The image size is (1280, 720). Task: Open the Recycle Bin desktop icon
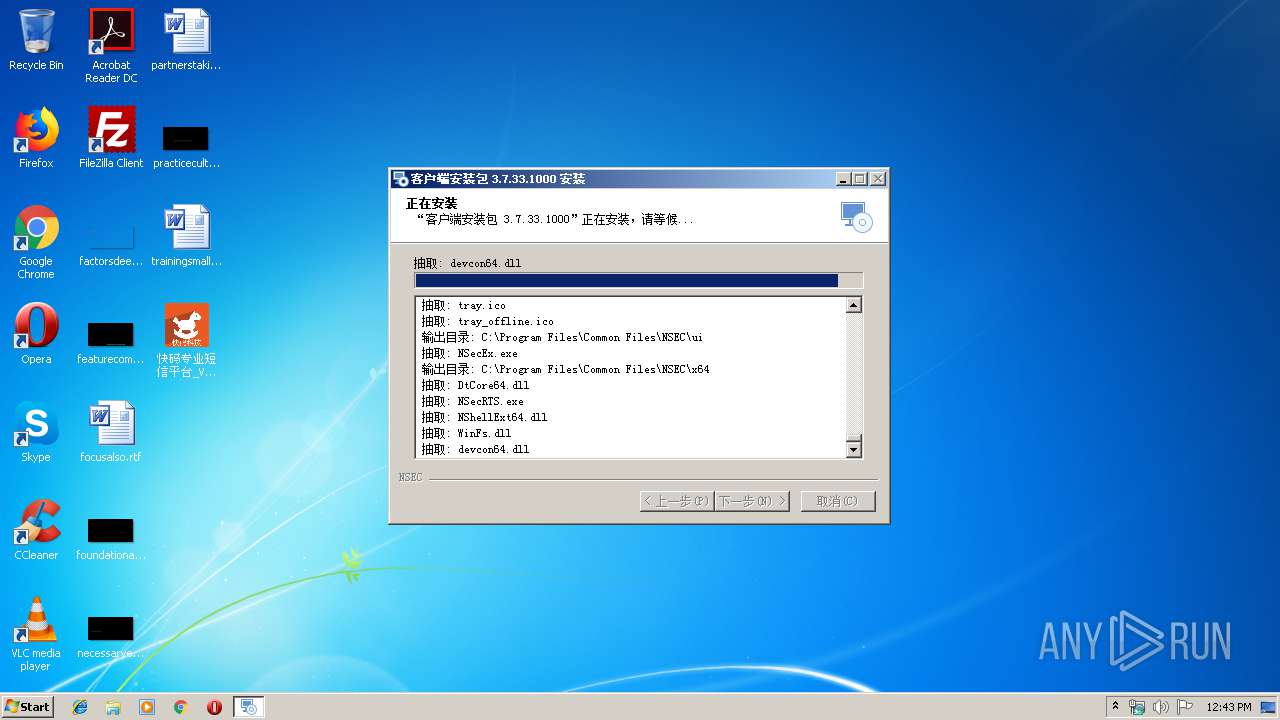[x=36, y=41]
